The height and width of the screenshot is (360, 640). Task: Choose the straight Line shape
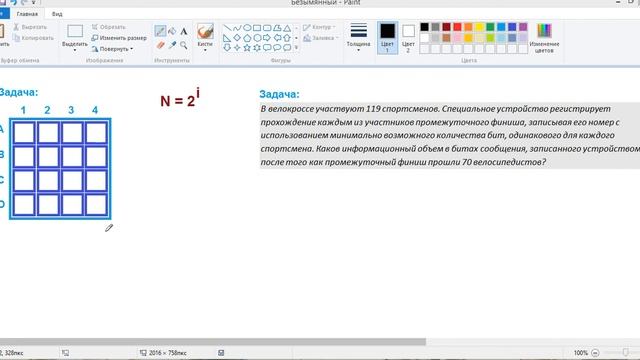[227, 28]
